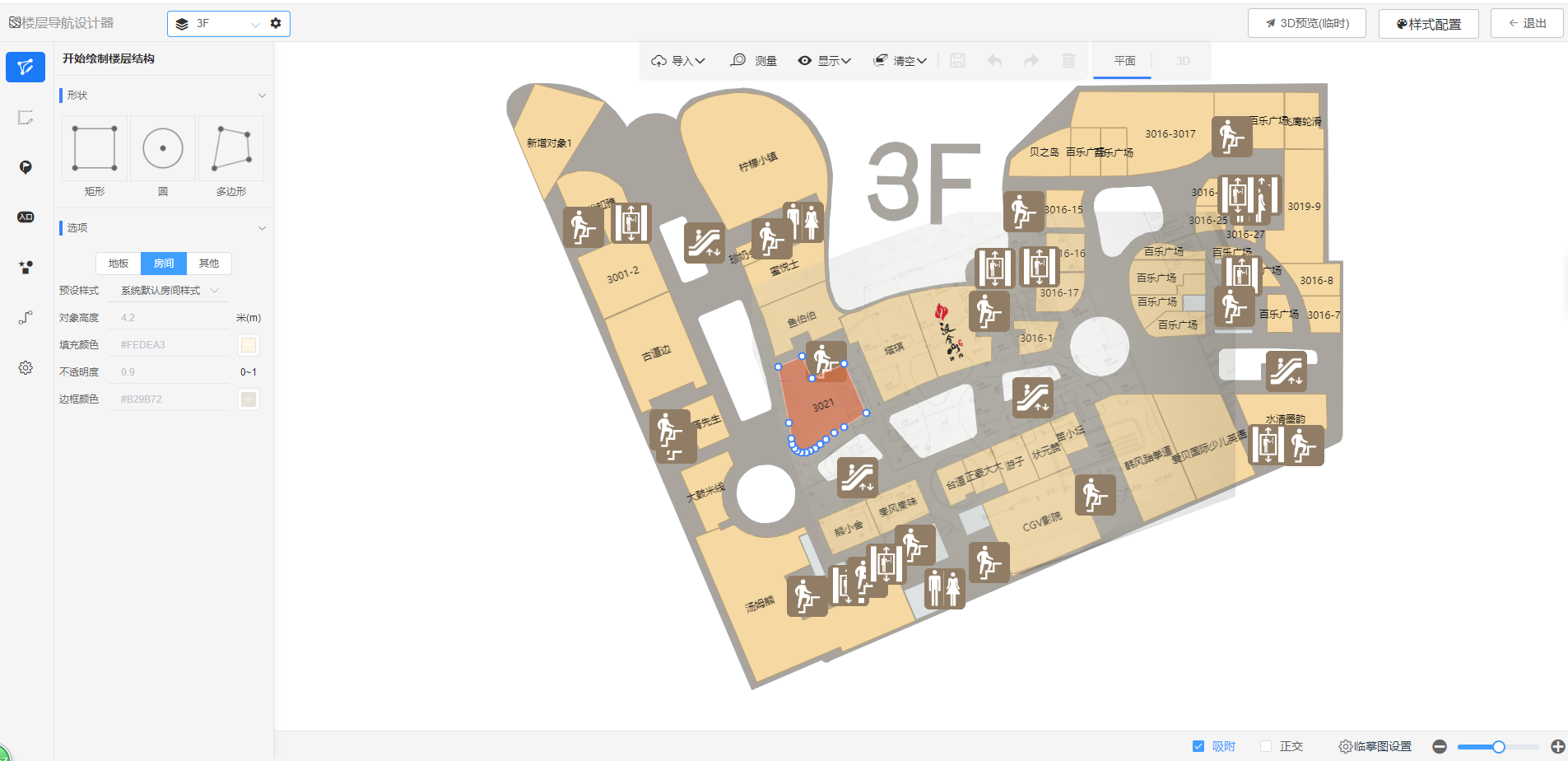This screenshot has width=1568, height=761.
Task: Open the path route tool in sidebar
Action: [x=26, y=317]
